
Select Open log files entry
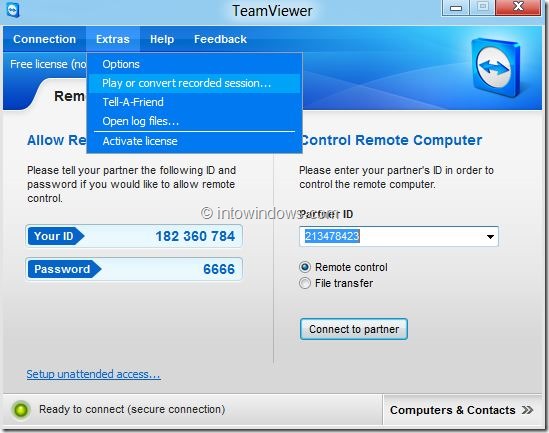[194, 121]
